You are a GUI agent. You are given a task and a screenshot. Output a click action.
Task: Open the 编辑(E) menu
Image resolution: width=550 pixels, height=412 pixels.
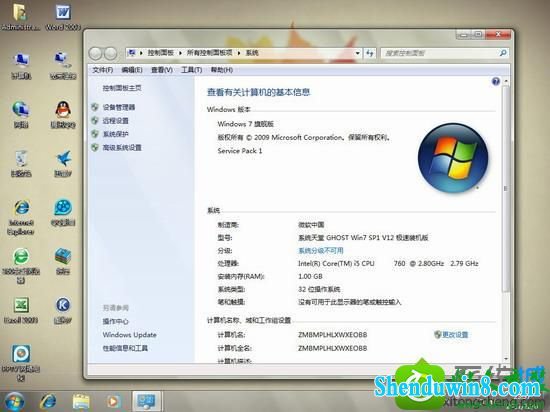(x=132, y=70)
